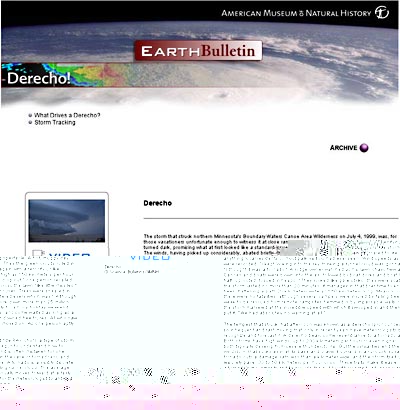400x410 pixels.
Task: Click the 'Derecho' article heading
Action: [x=158, y=203]
